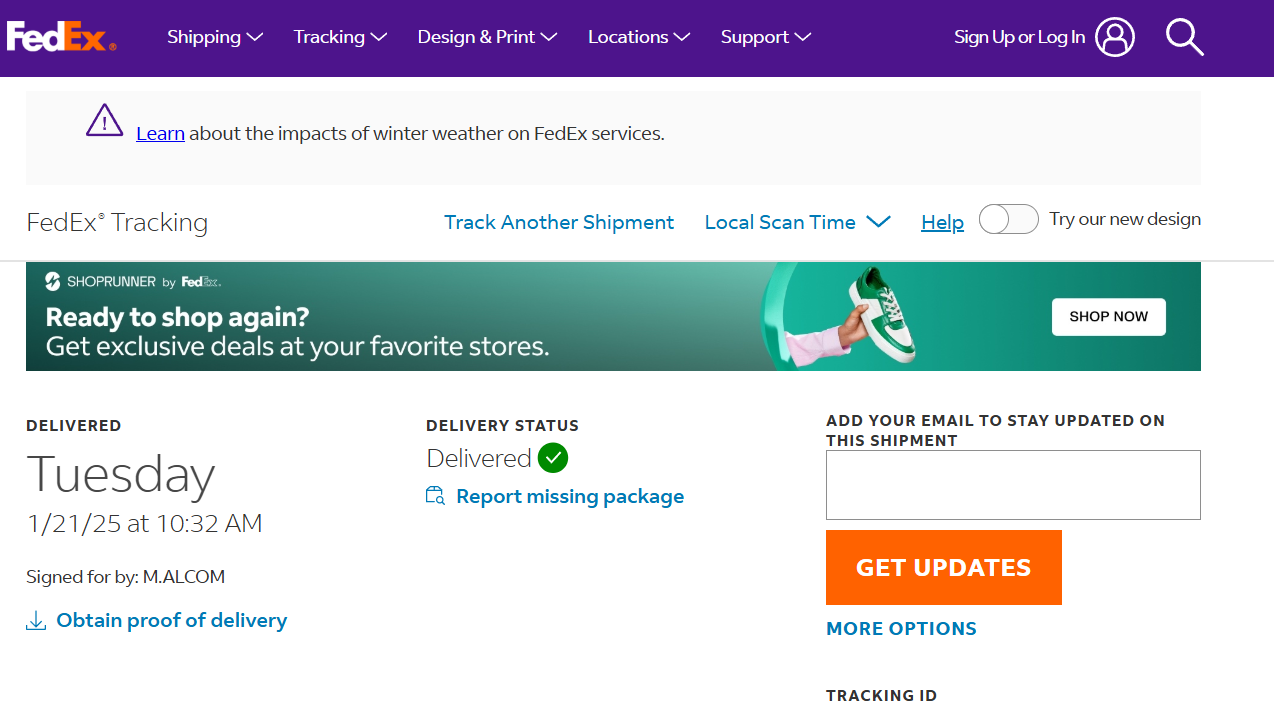Click the DELIVERY STATUS label
Image resolution: width=1274 pixels, height=701 pixels.
(x=502, y=425)
